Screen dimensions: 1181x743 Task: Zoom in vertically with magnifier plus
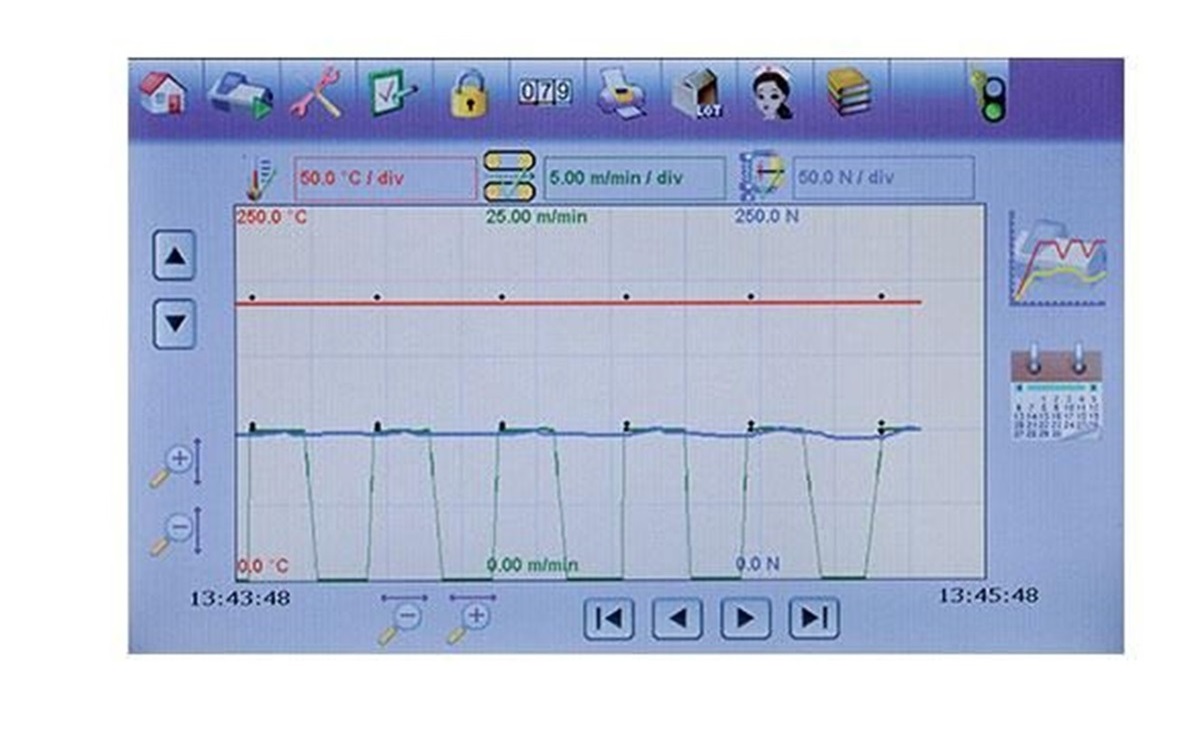(176, 463)
